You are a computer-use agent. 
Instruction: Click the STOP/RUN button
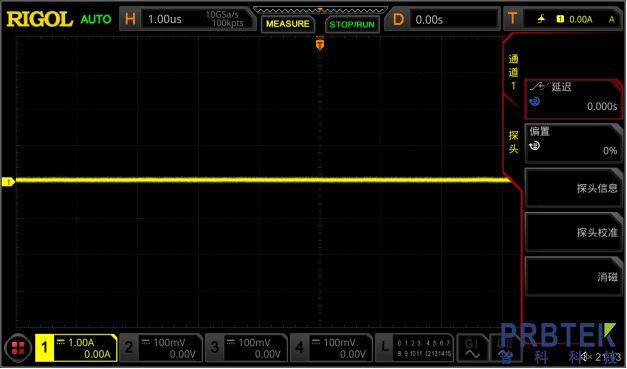(352, 24)
